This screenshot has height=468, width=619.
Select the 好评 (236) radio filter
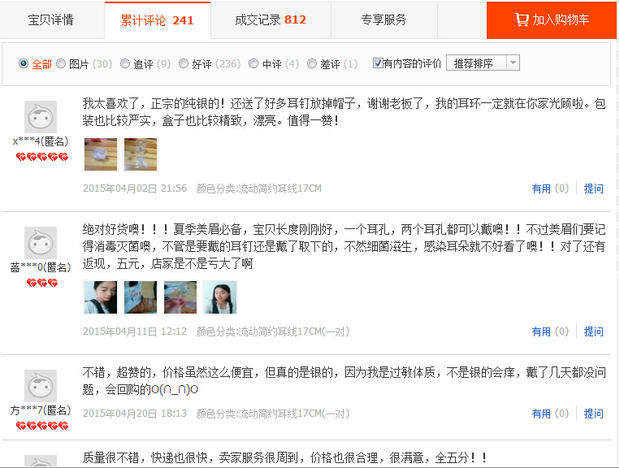[183, 63]
